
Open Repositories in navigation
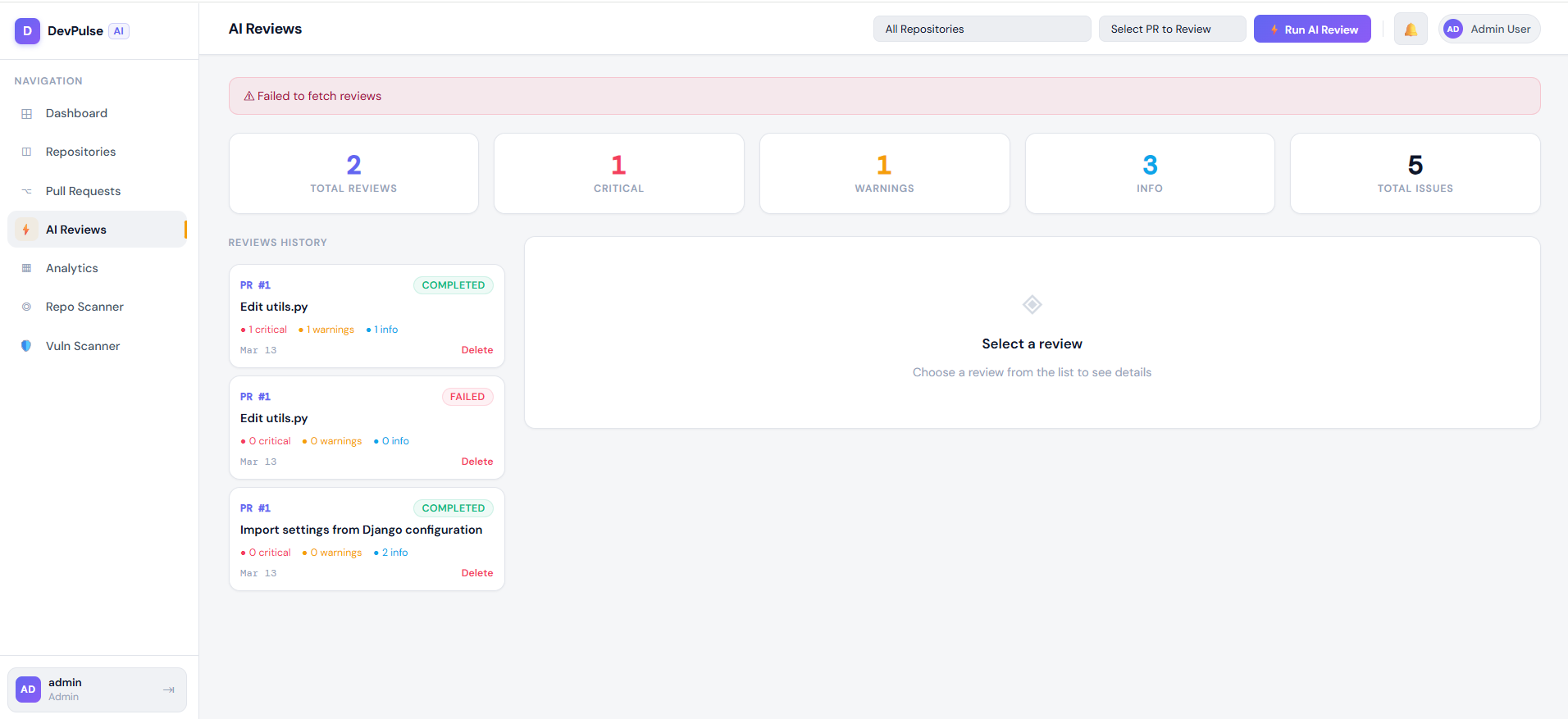pyautogui.click(x=97, y=152)
